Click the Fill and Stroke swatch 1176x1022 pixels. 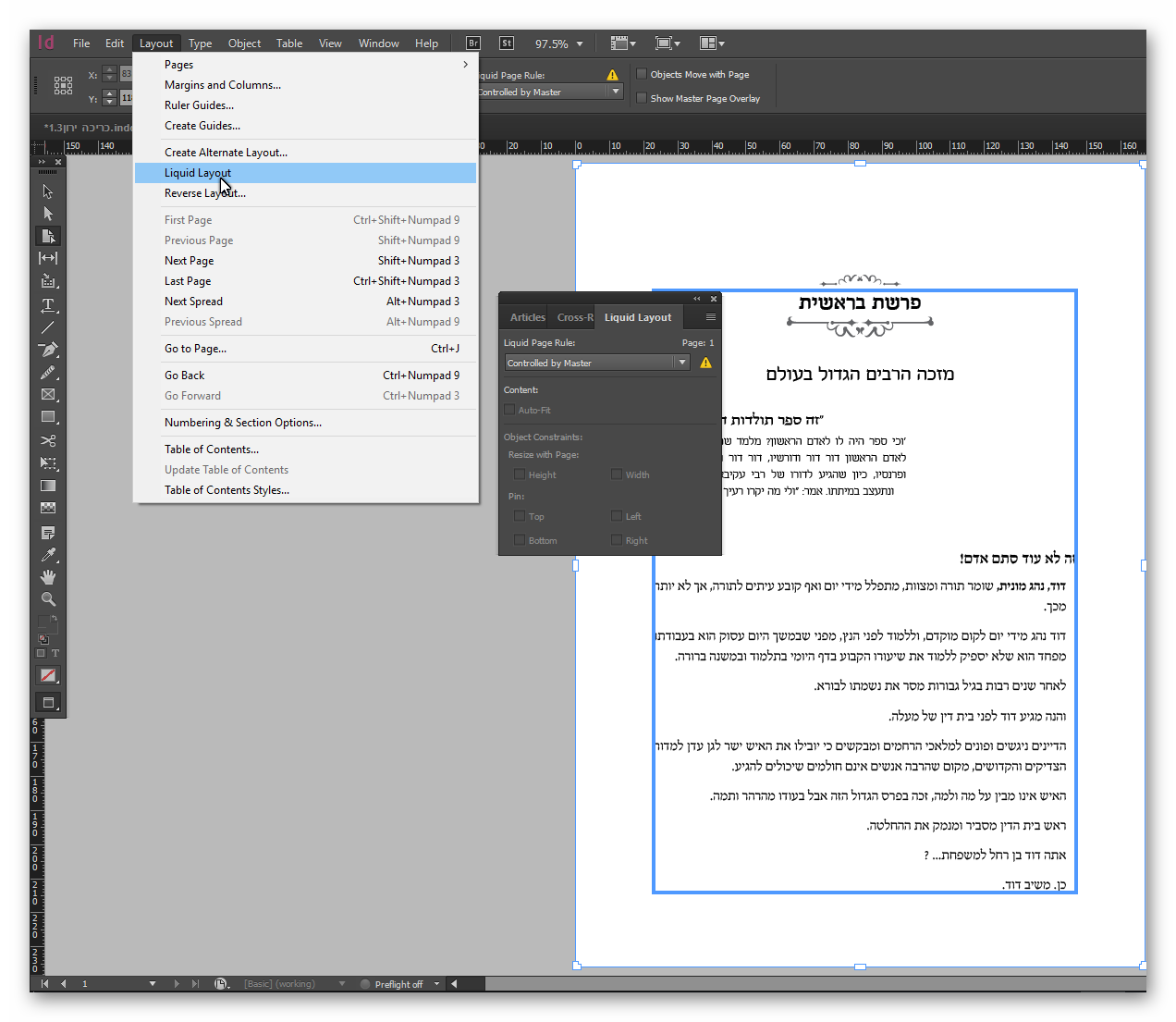coord(48,622)
